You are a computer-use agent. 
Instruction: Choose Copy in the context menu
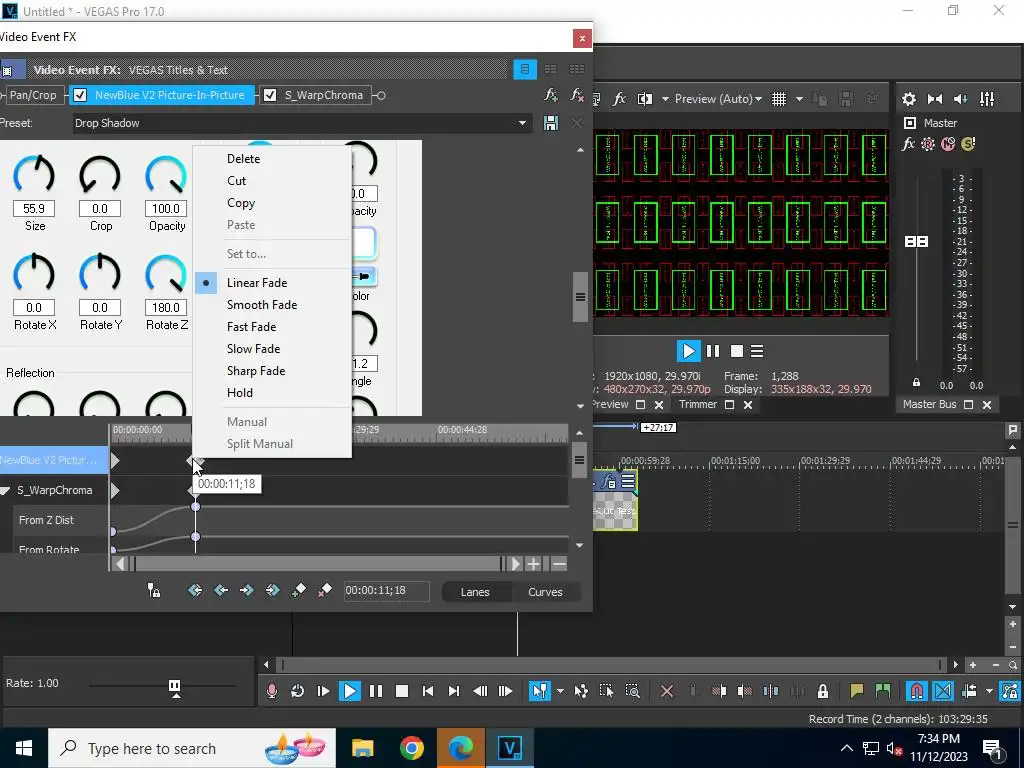241,203
